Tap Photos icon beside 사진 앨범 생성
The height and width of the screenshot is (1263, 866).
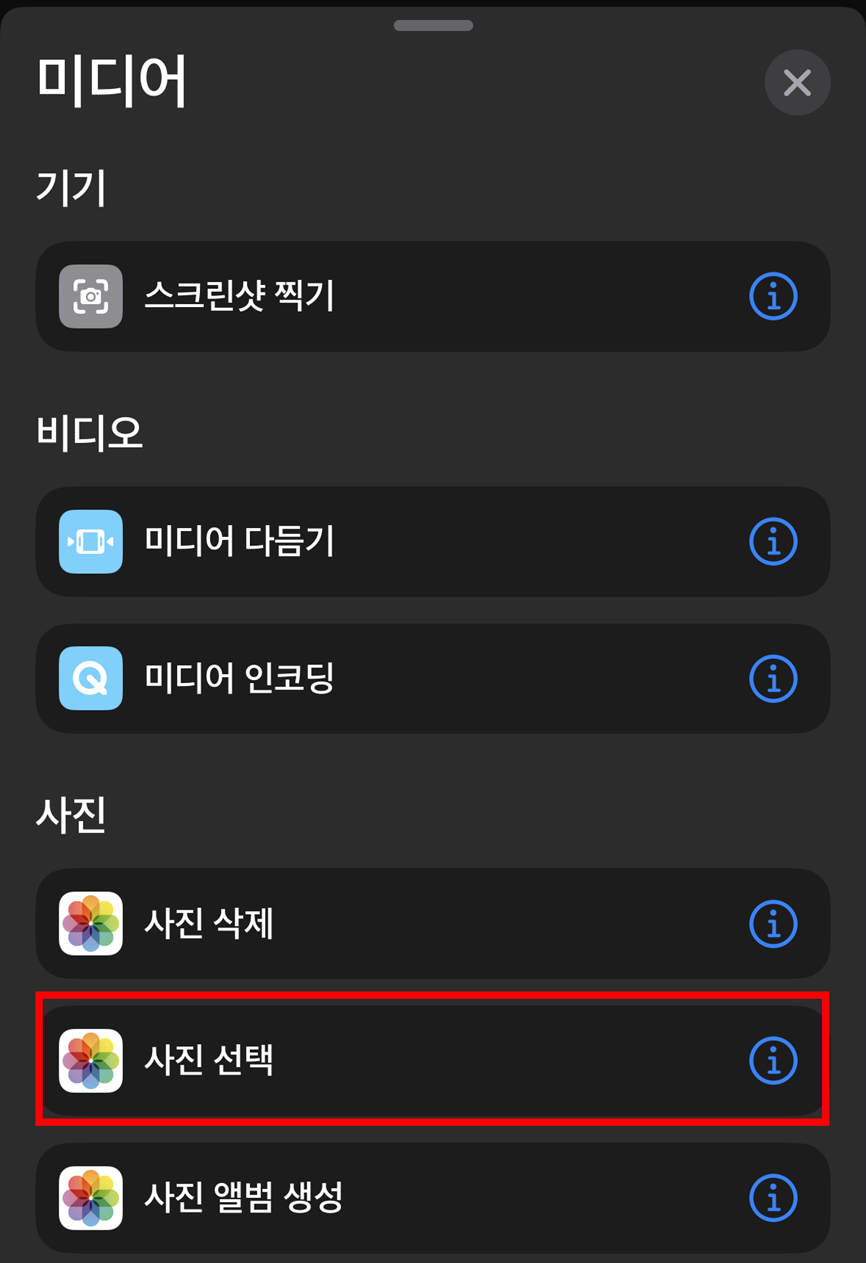click(x=91, y=1197)
